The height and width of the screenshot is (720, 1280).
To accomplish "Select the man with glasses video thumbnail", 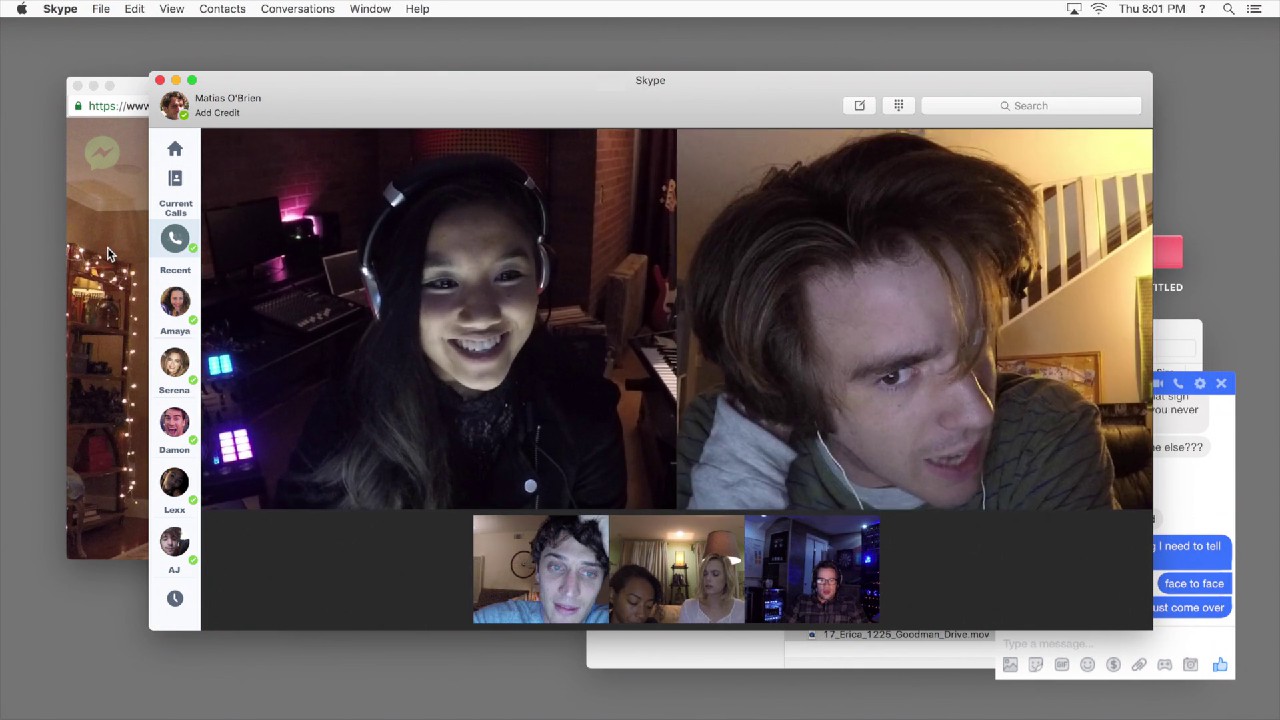I will click(813, 569).
